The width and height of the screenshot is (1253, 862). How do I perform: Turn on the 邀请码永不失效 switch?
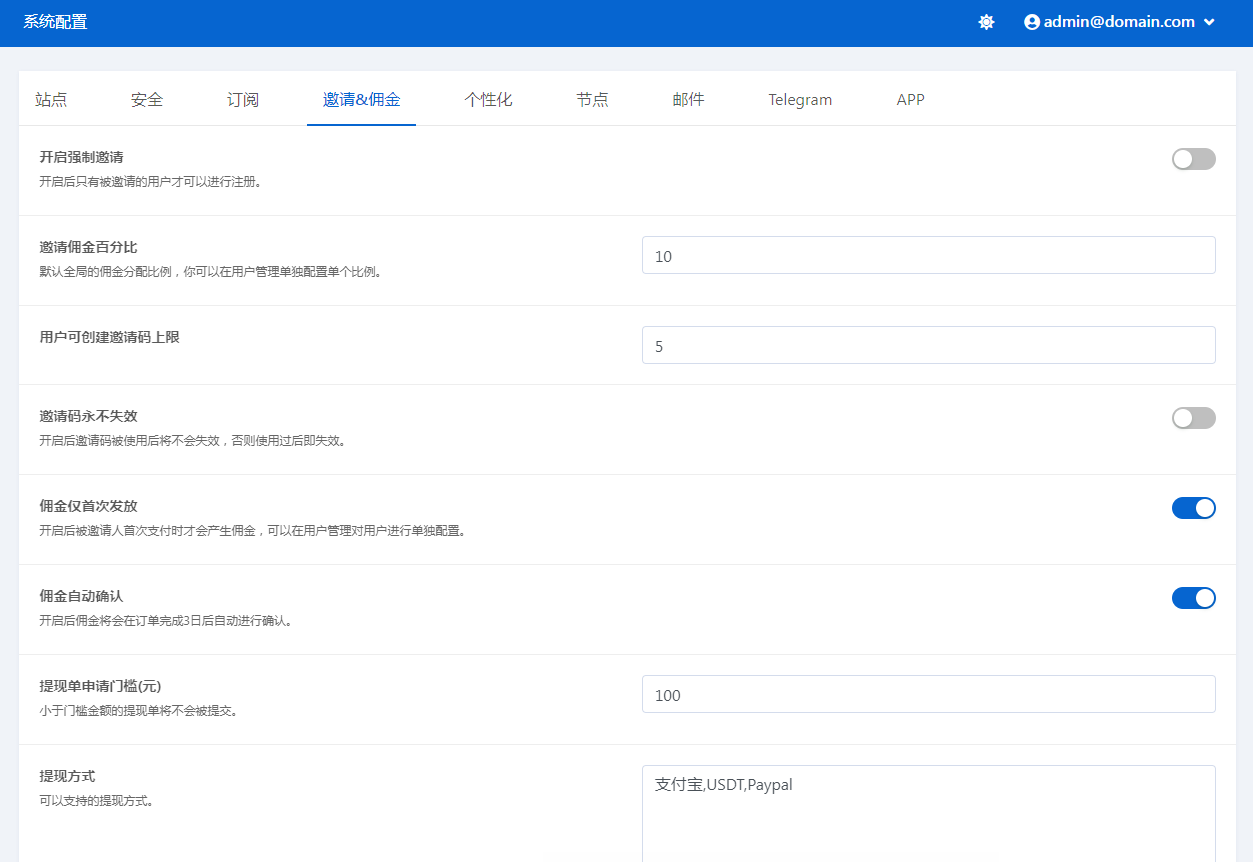1193,418
